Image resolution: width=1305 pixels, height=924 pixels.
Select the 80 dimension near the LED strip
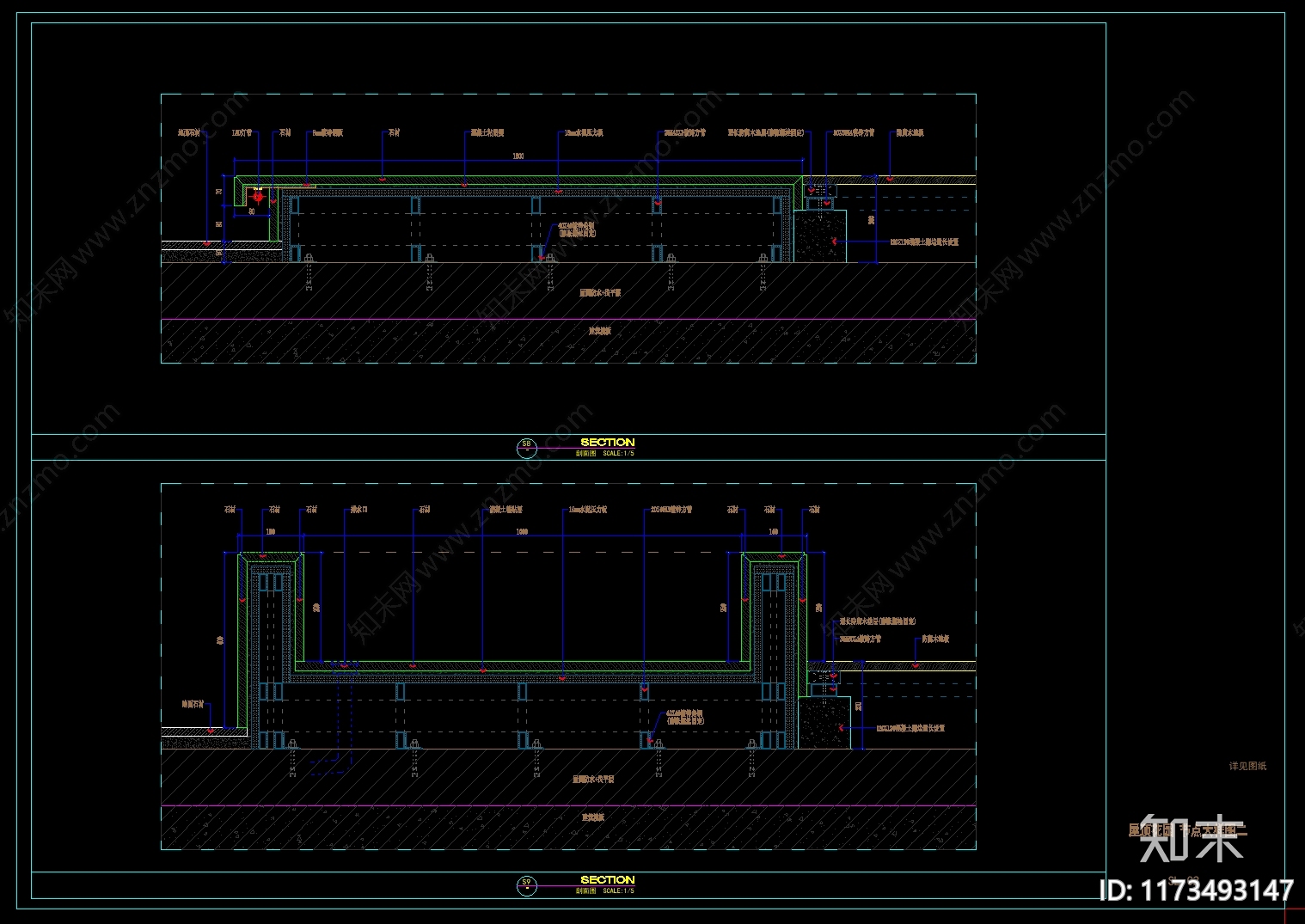(252, 211)
